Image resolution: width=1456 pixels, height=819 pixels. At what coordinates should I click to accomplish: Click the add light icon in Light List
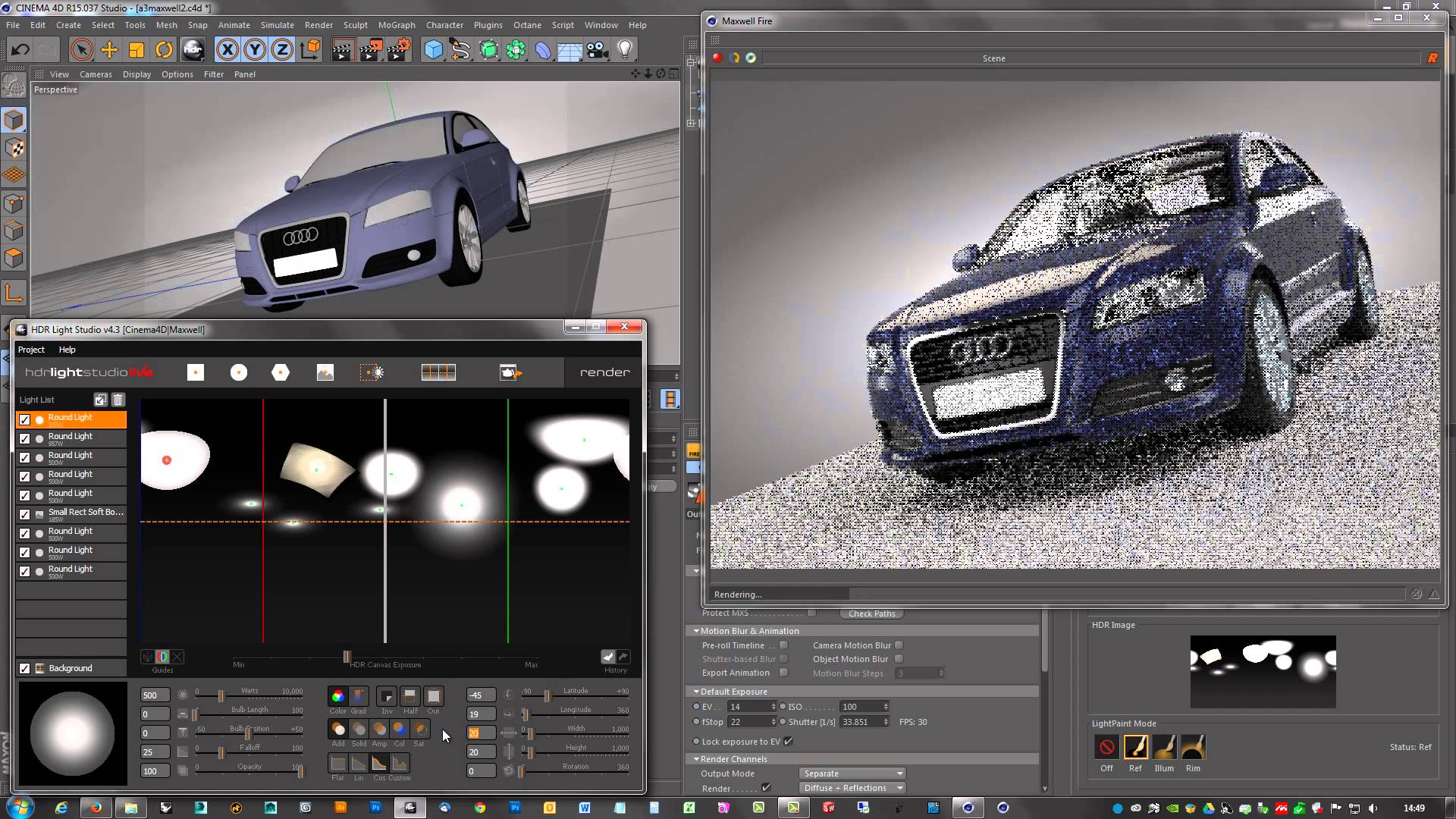[x=99, y=399]
